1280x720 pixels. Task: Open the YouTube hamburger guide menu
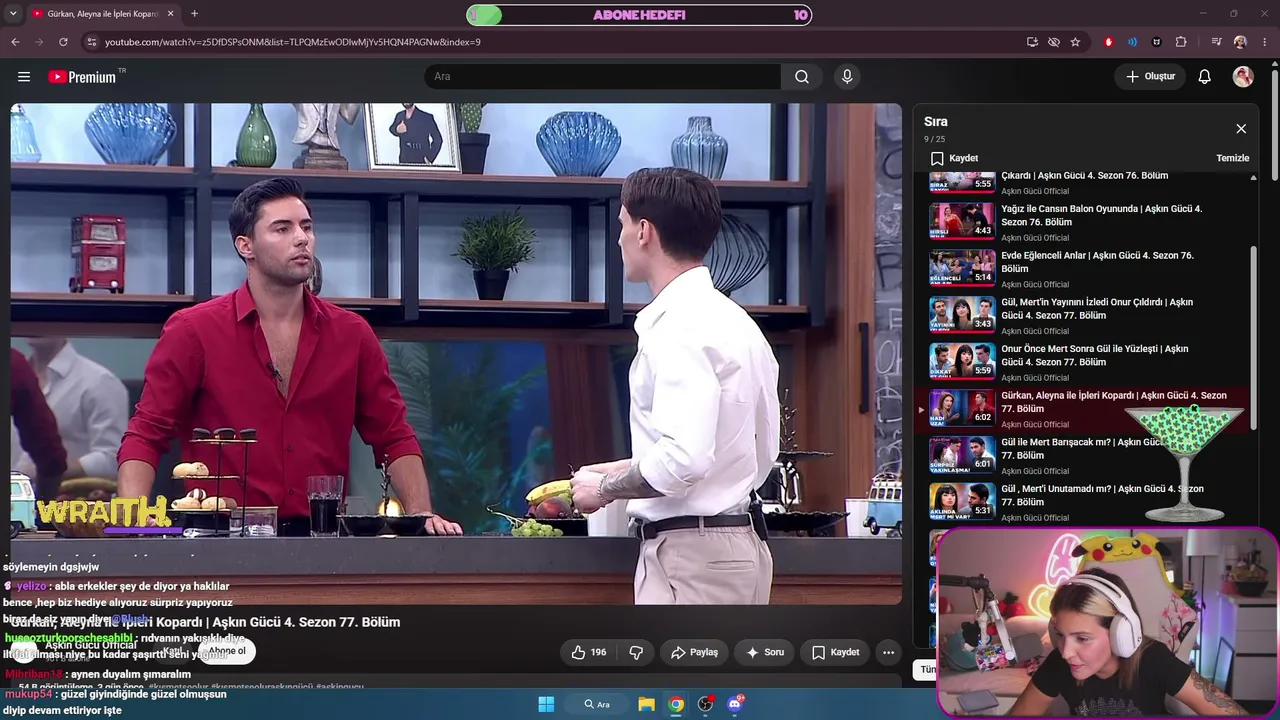pyautogui.click(x=24, y=77)
